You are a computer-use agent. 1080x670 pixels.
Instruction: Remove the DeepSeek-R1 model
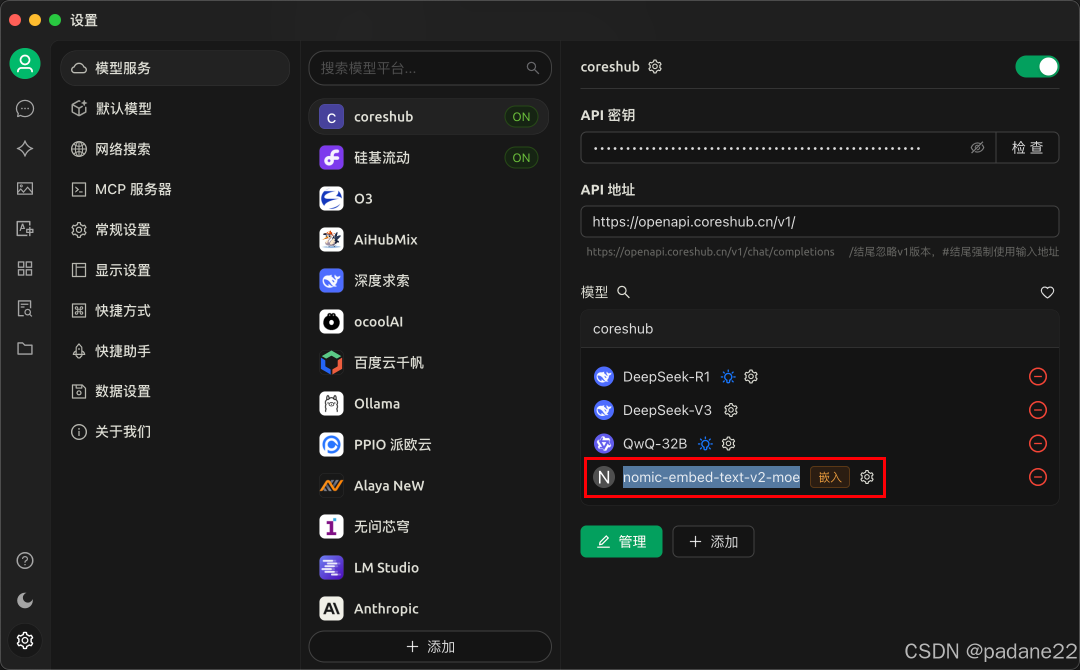pyautogui.click(x=1037, y=377)
